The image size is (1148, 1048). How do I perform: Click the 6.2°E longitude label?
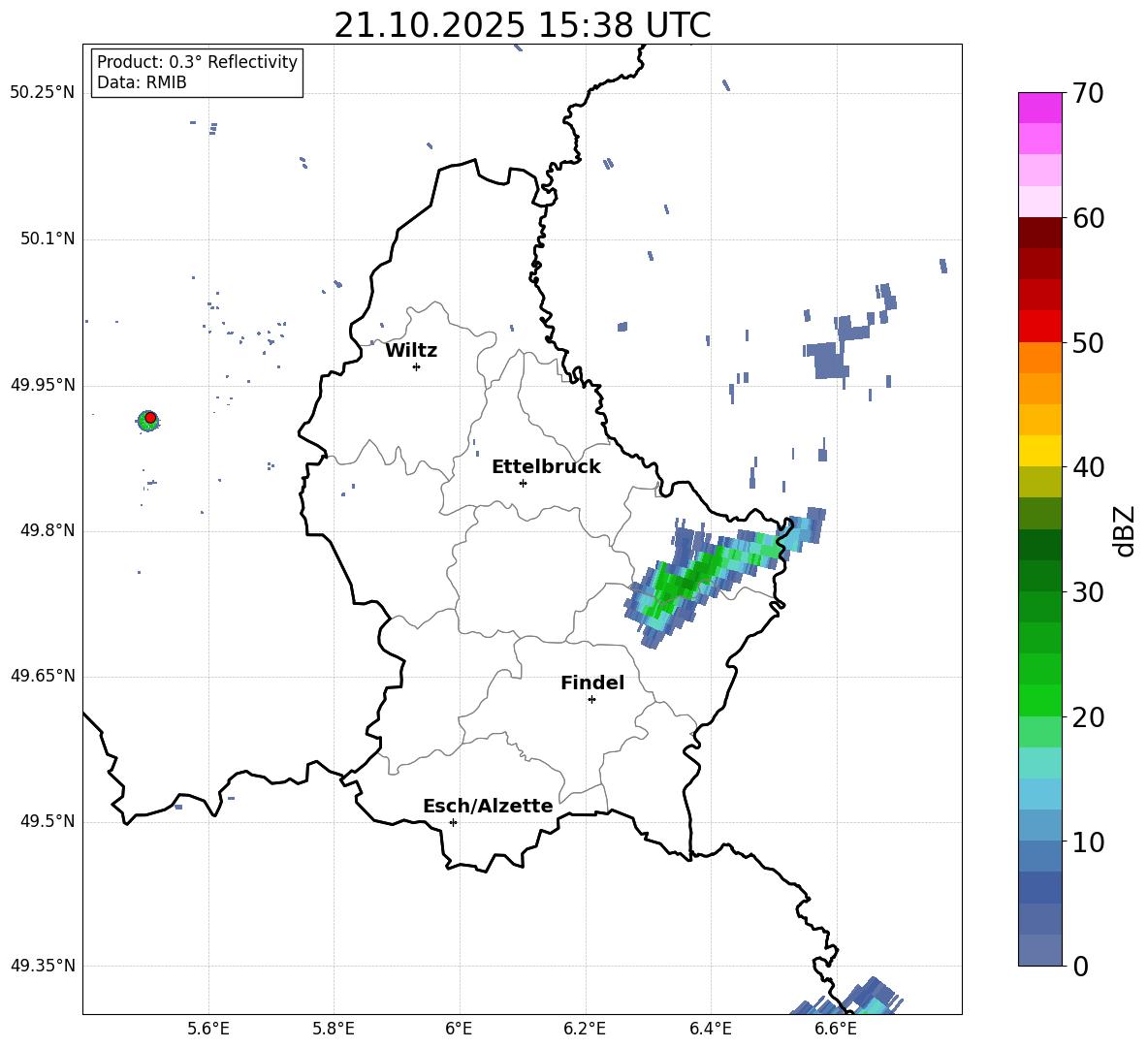[x=585, y=1029]
